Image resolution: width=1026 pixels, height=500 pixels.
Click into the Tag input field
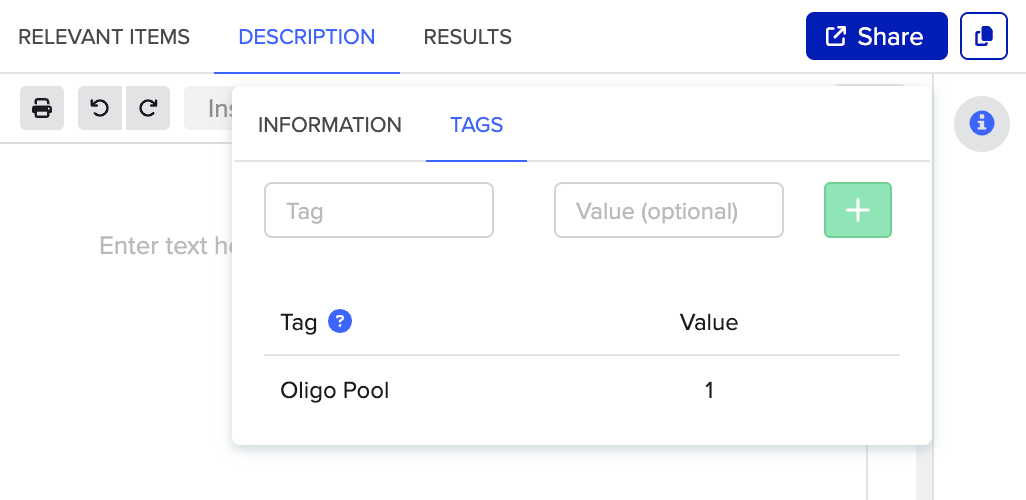pos(378,211)
